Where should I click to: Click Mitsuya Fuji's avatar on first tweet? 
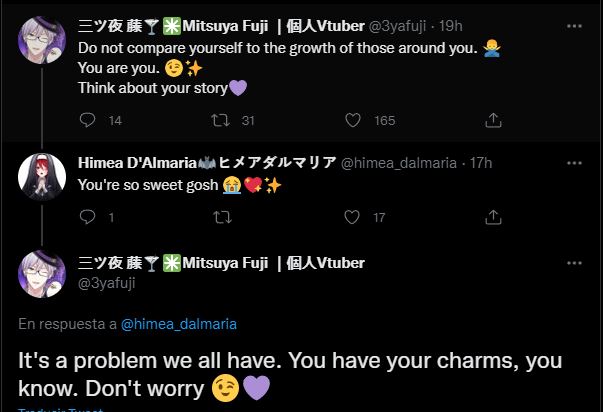tap(42, 40)
